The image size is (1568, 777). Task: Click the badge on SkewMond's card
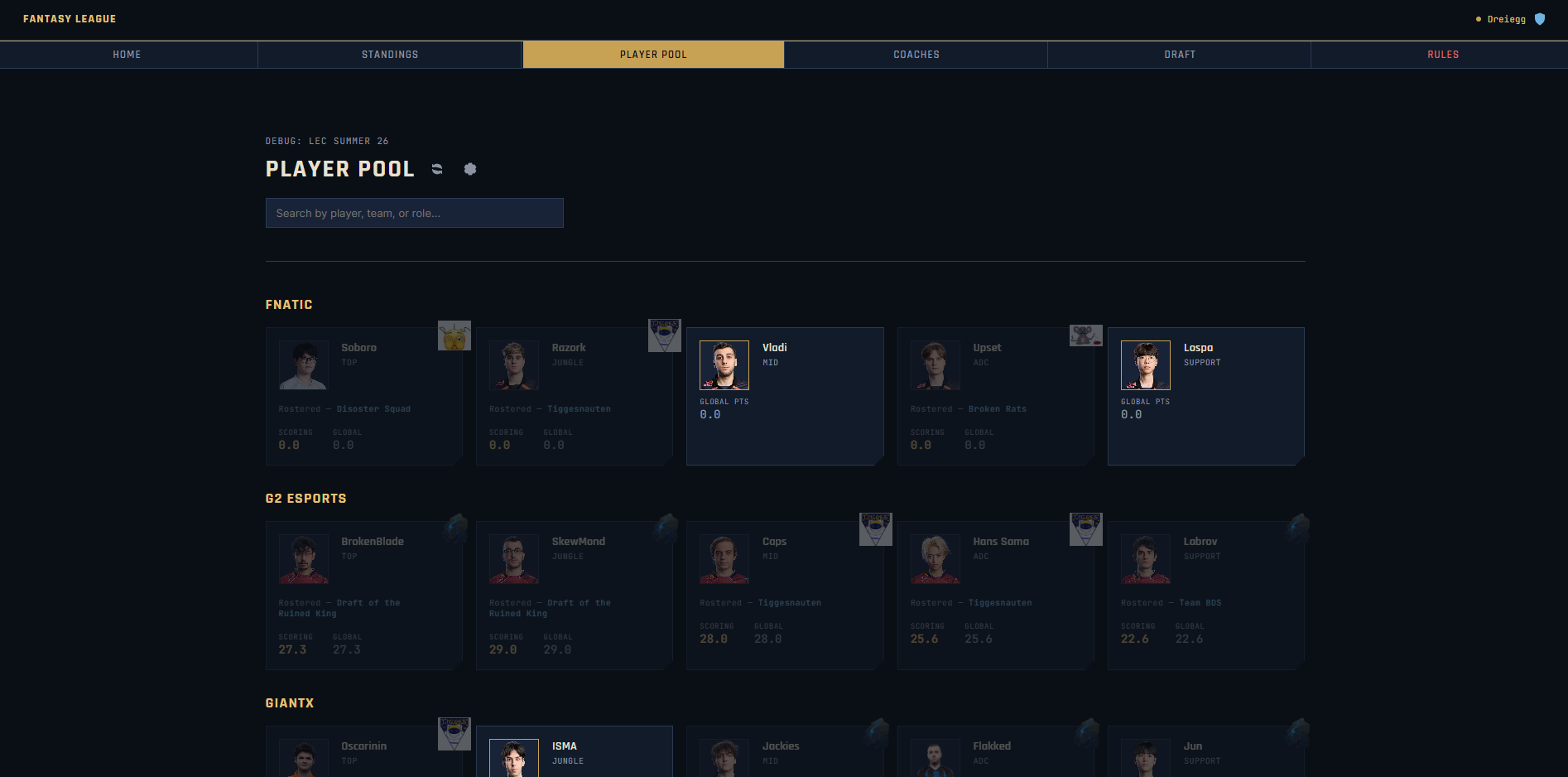[x=666, y=528]
